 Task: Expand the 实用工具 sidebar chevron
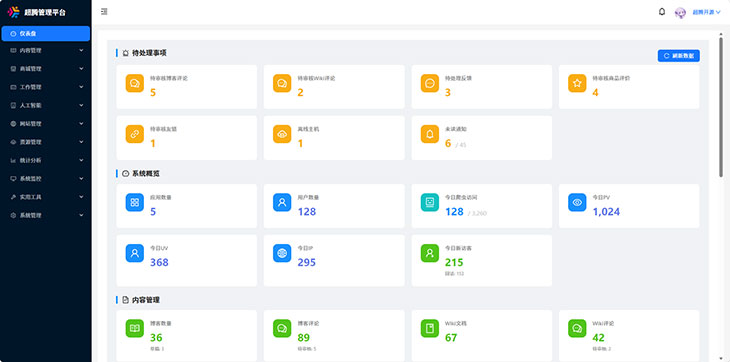[81, 197]
